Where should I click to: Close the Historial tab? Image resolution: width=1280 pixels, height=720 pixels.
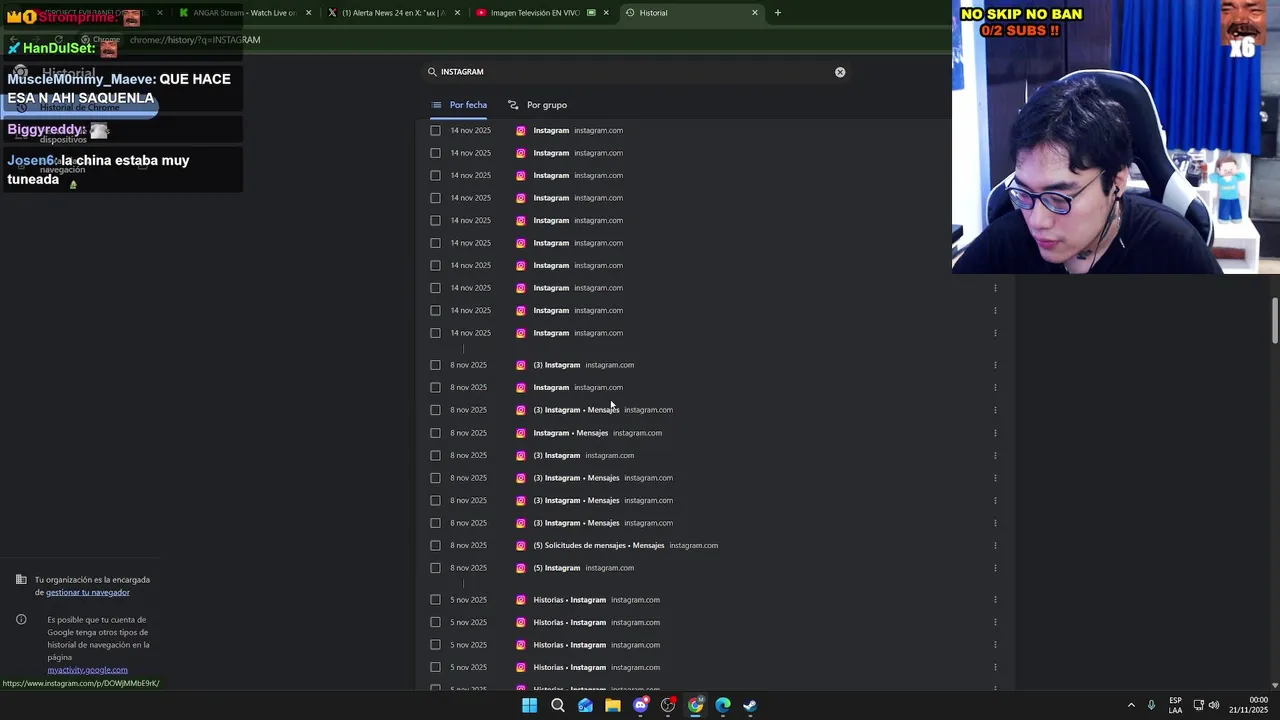click(755, 13)
